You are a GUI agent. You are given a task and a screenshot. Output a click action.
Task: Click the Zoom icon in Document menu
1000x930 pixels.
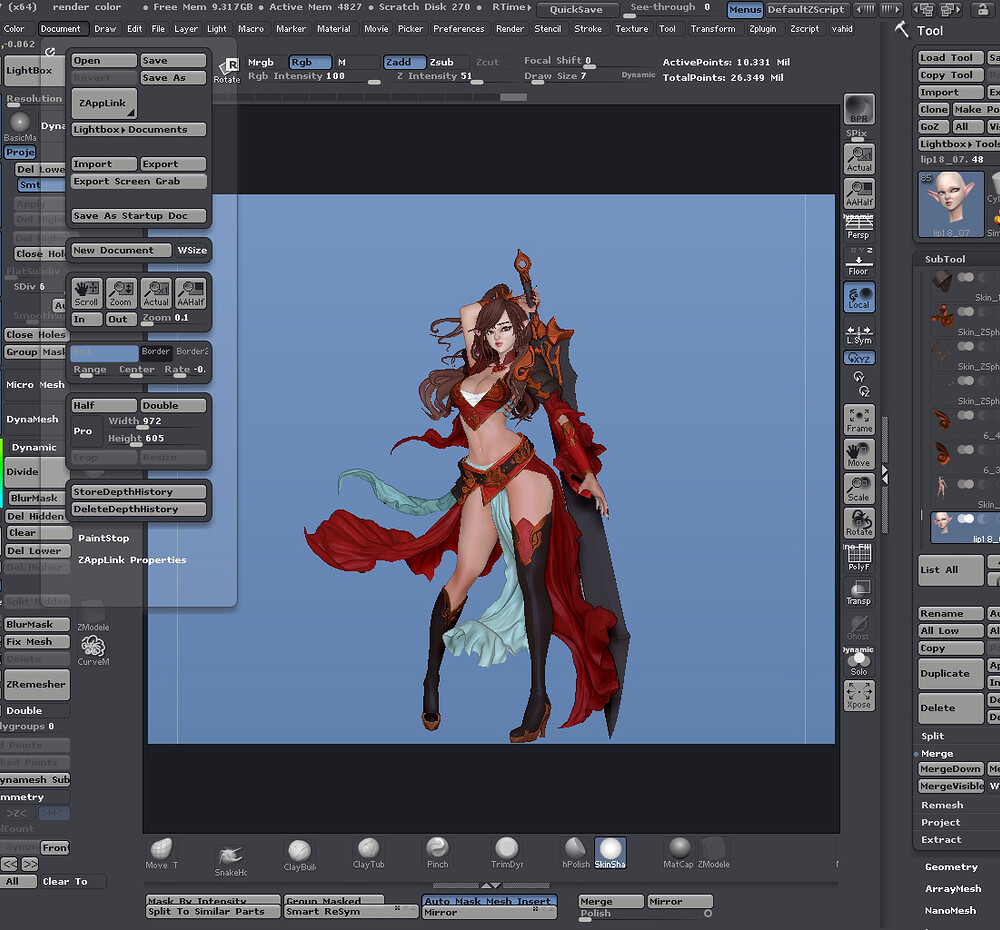tap(121, 293)
